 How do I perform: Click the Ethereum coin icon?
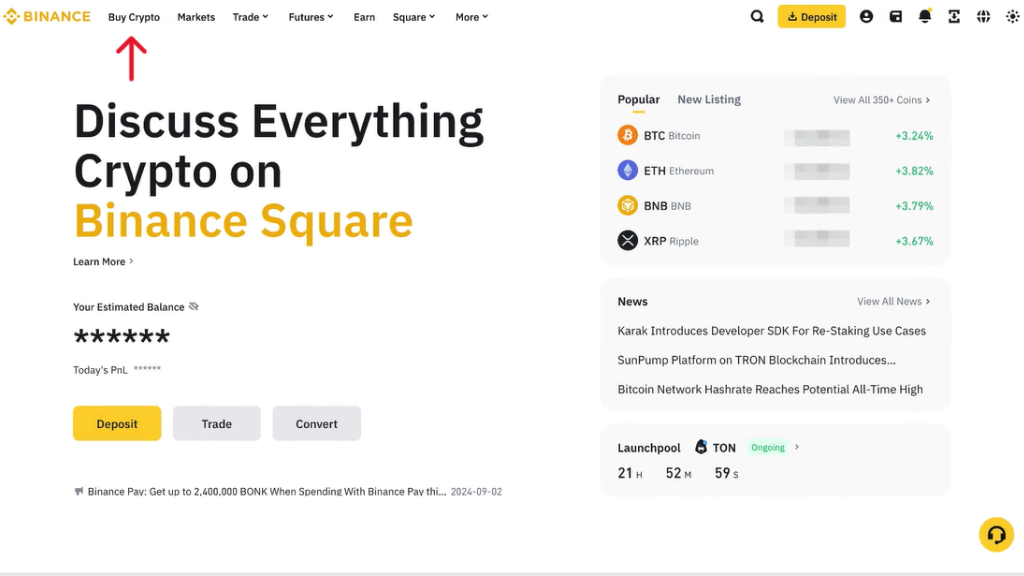[x=628, y=170]
